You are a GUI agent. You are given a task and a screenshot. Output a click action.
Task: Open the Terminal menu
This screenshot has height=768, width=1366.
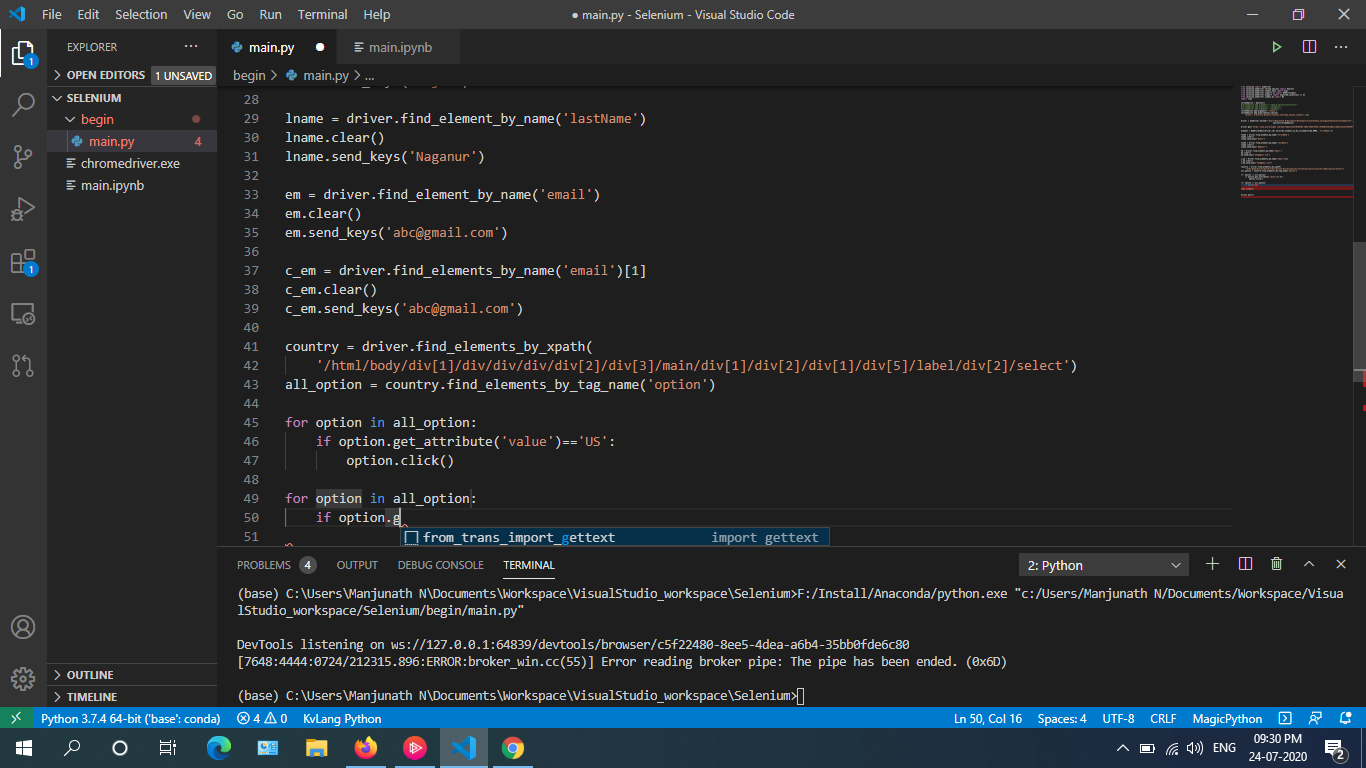click(322, 14)
